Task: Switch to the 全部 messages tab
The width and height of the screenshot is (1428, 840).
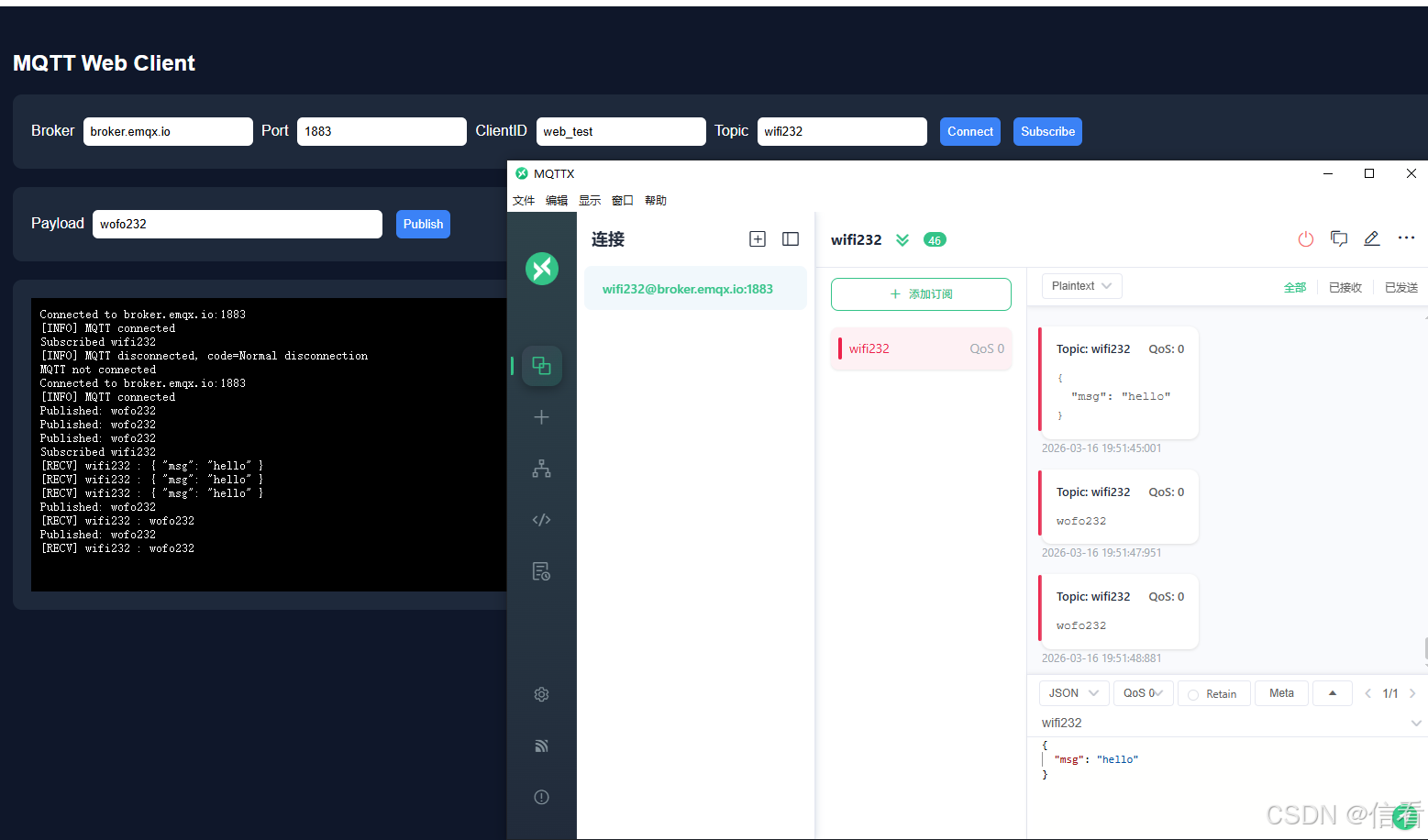Action: coord(1295,287)
